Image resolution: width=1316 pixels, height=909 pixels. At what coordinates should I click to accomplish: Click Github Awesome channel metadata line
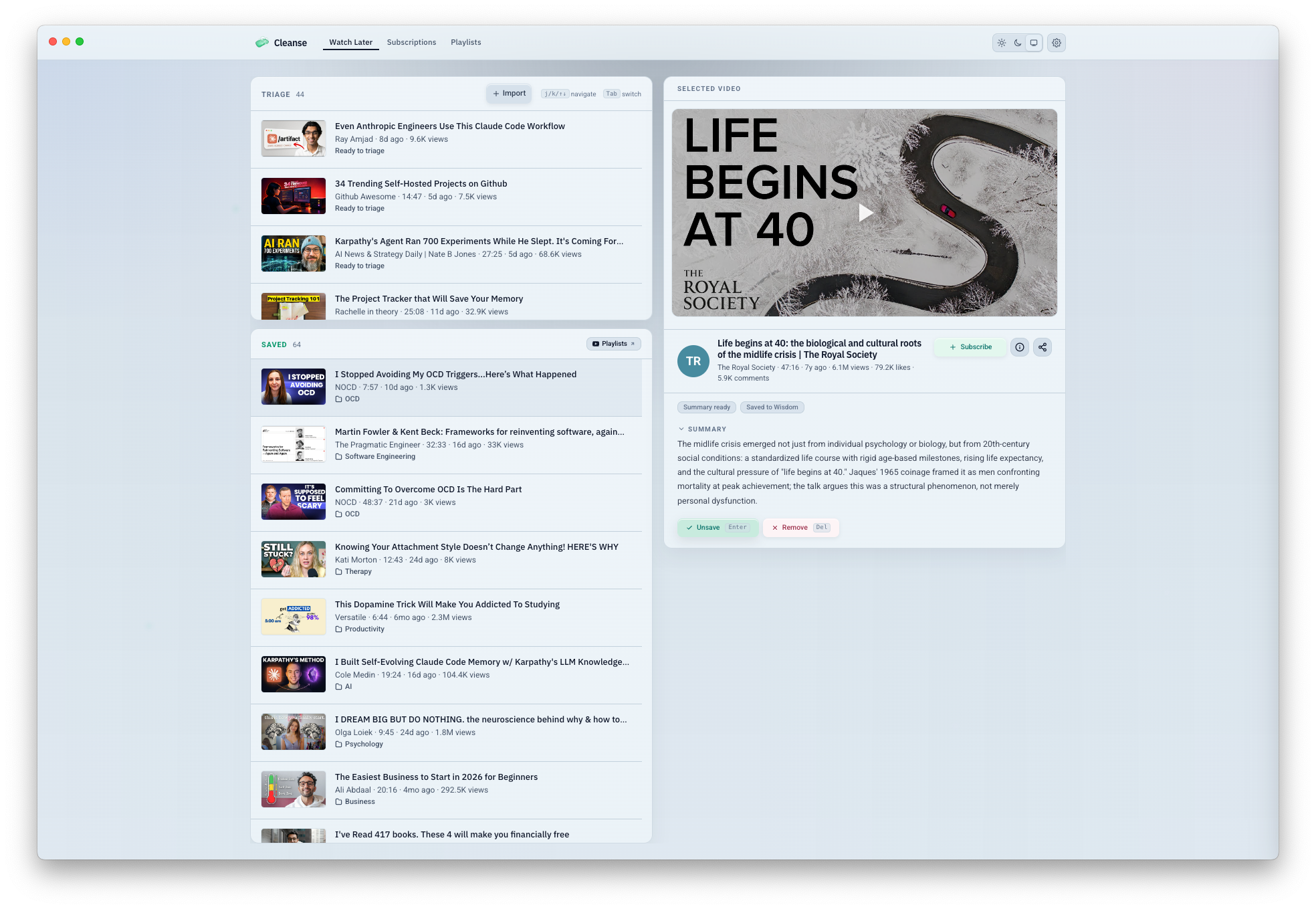click(x=415, y=197)
